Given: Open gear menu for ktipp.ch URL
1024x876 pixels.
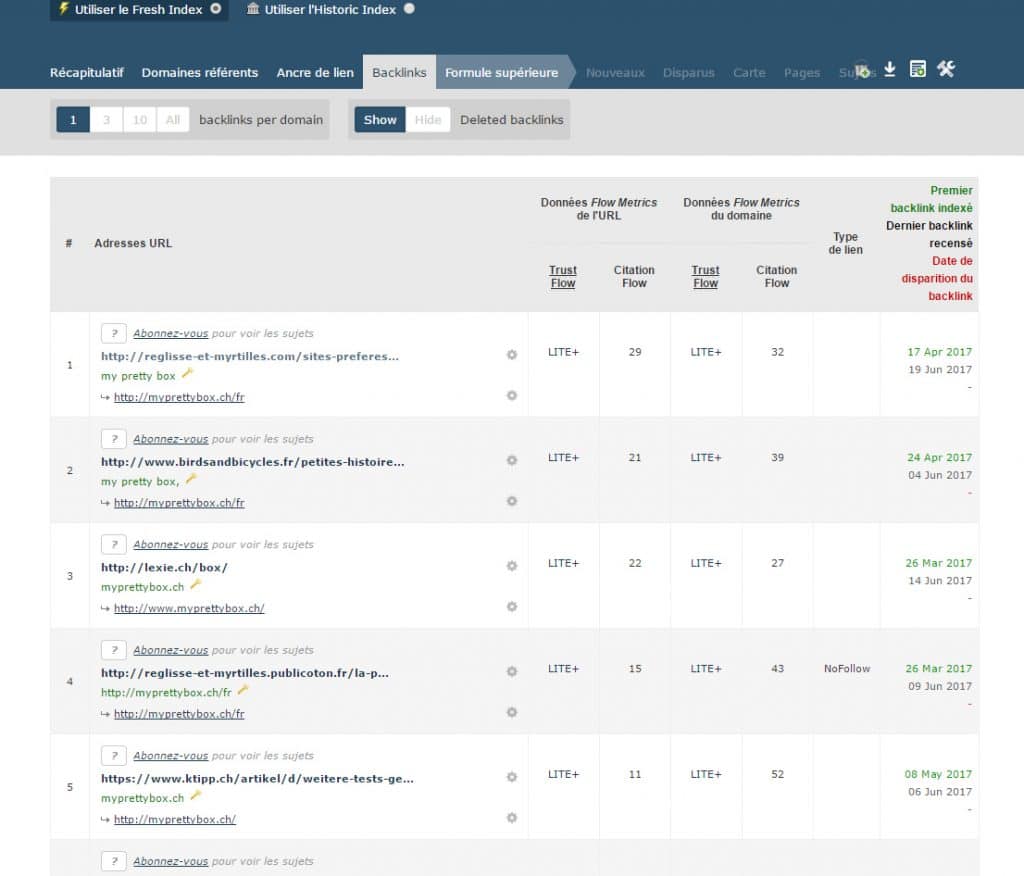Looking at the screenshot, I should tap(512, 777).
